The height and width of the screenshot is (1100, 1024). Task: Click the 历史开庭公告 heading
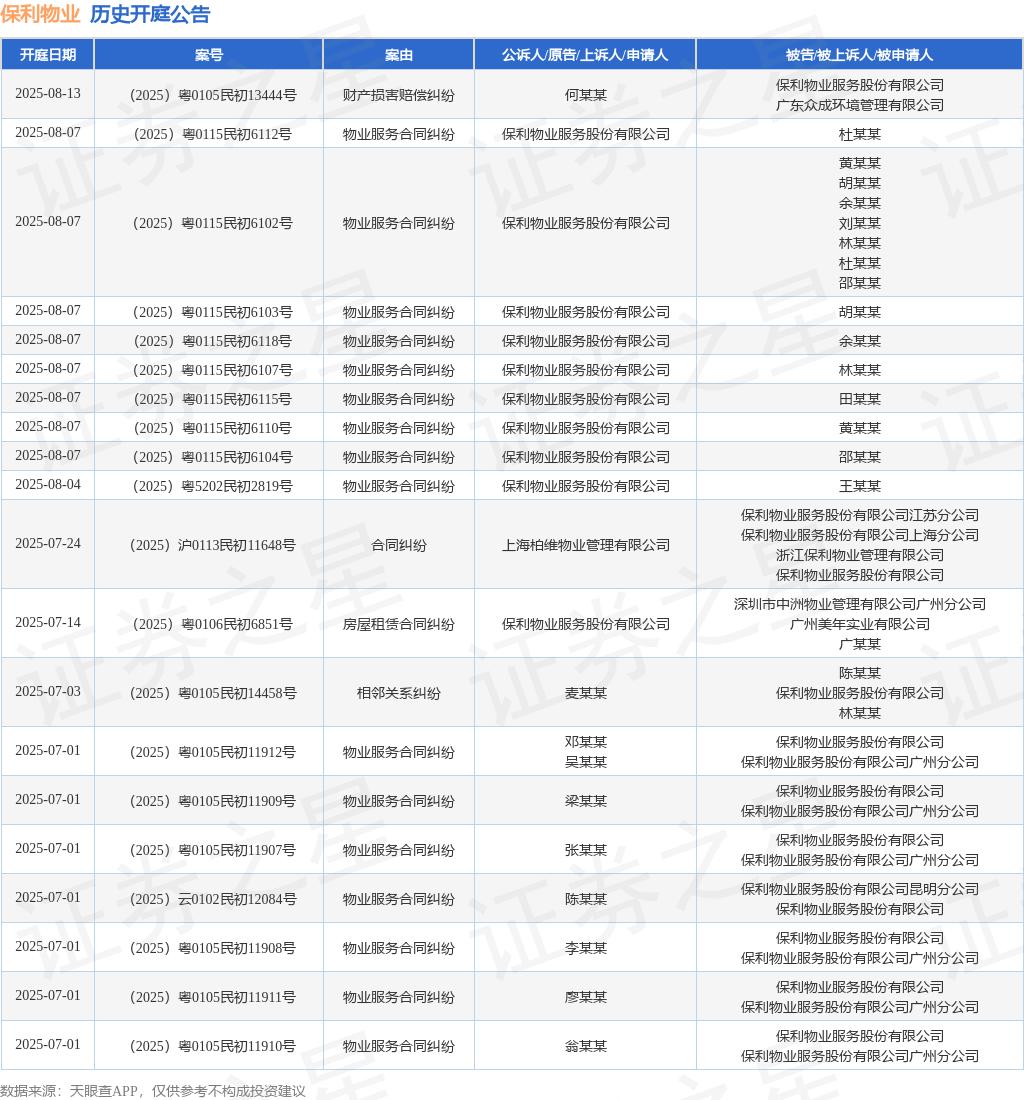coord(150,14)
